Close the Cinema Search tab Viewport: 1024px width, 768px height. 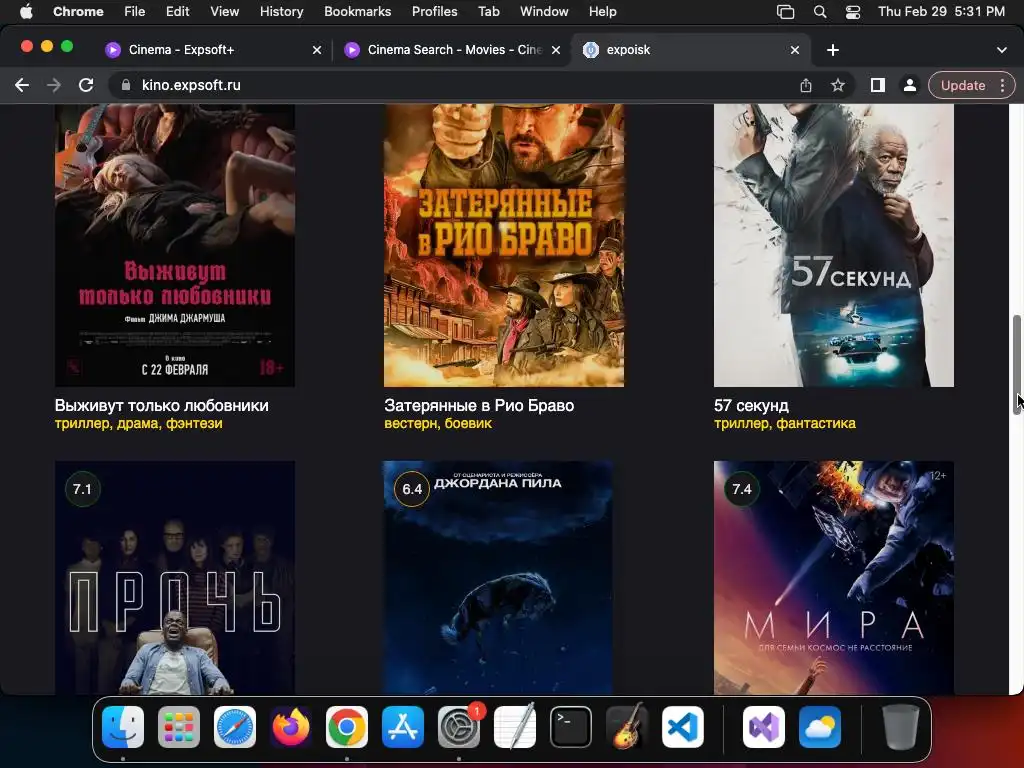[x=556, y=50]
